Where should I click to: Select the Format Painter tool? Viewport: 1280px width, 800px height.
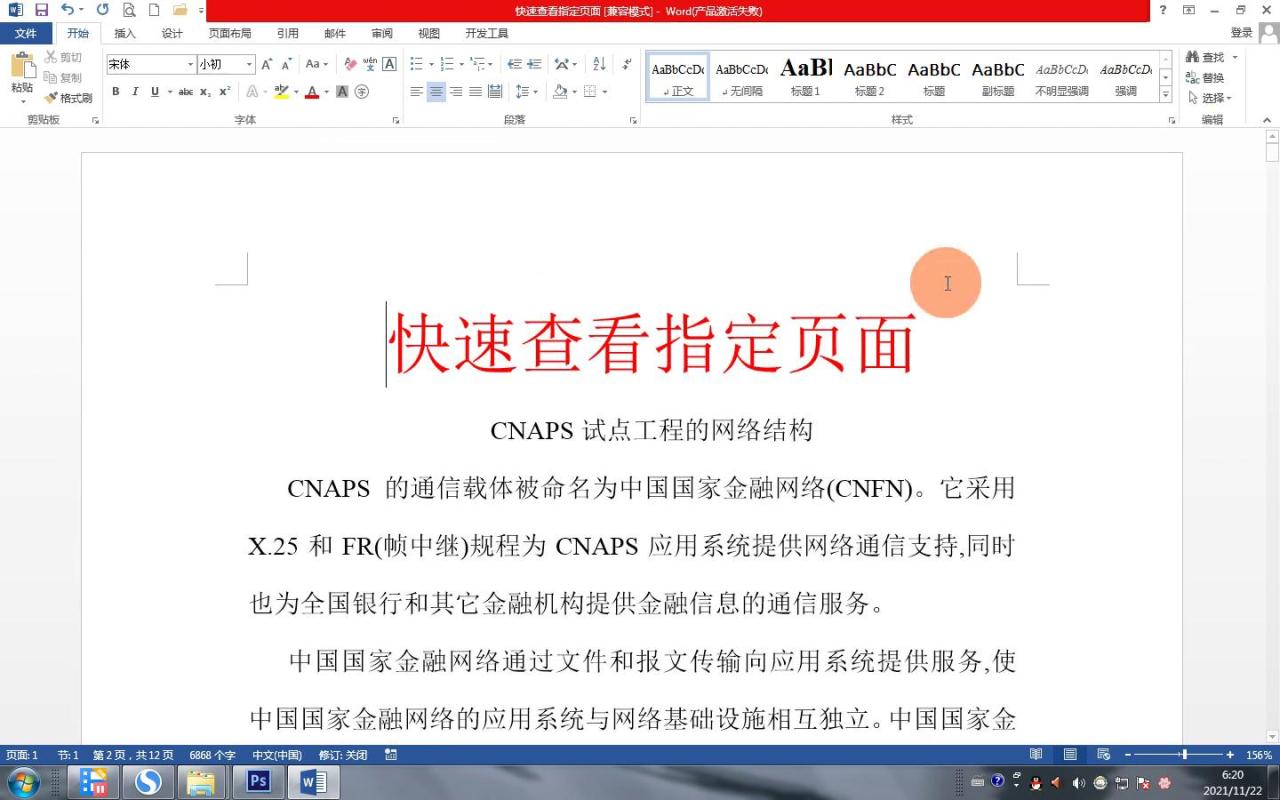pos(68,98)
